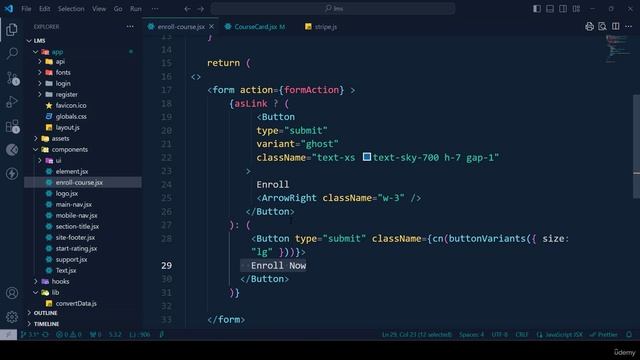Close the enroll-course.jsx tab
The height and width of the screenshot is (360, 640).
pos(211,27)
